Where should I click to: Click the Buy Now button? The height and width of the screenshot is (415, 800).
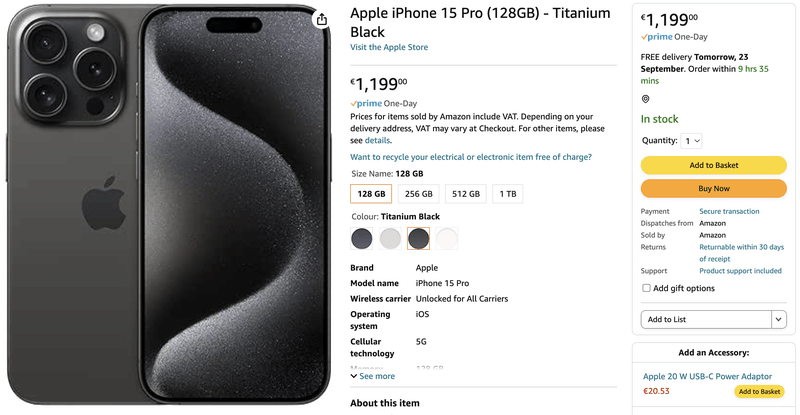[x=714, y=188]
